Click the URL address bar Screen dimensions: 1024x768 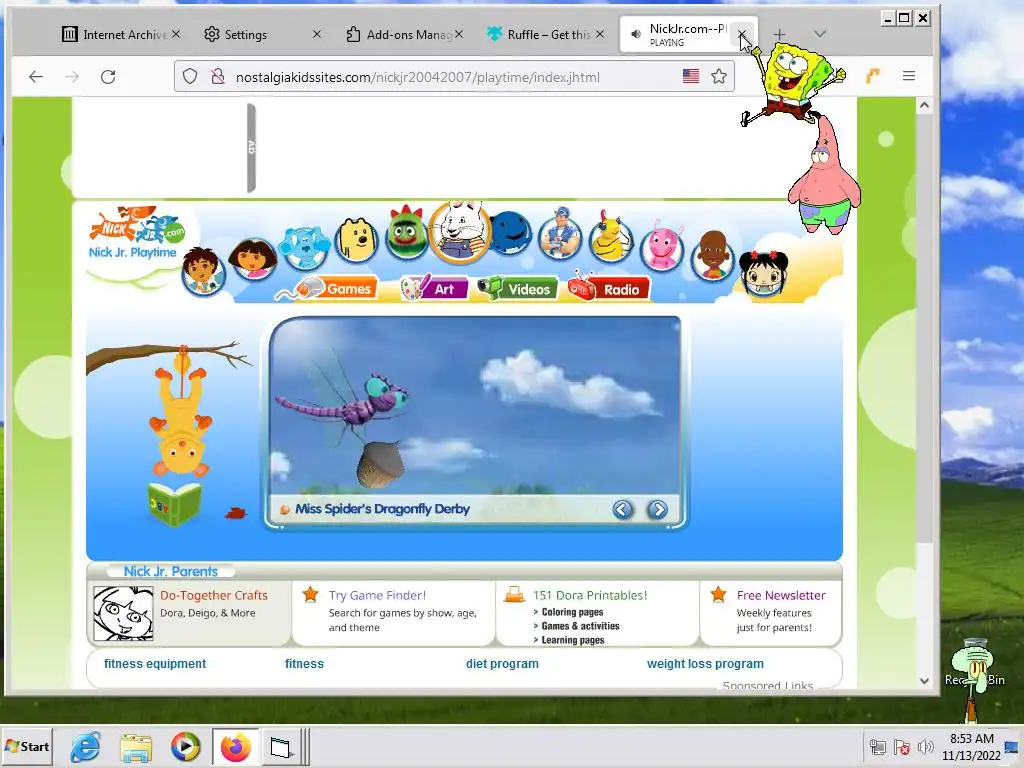tap(454, 77)
